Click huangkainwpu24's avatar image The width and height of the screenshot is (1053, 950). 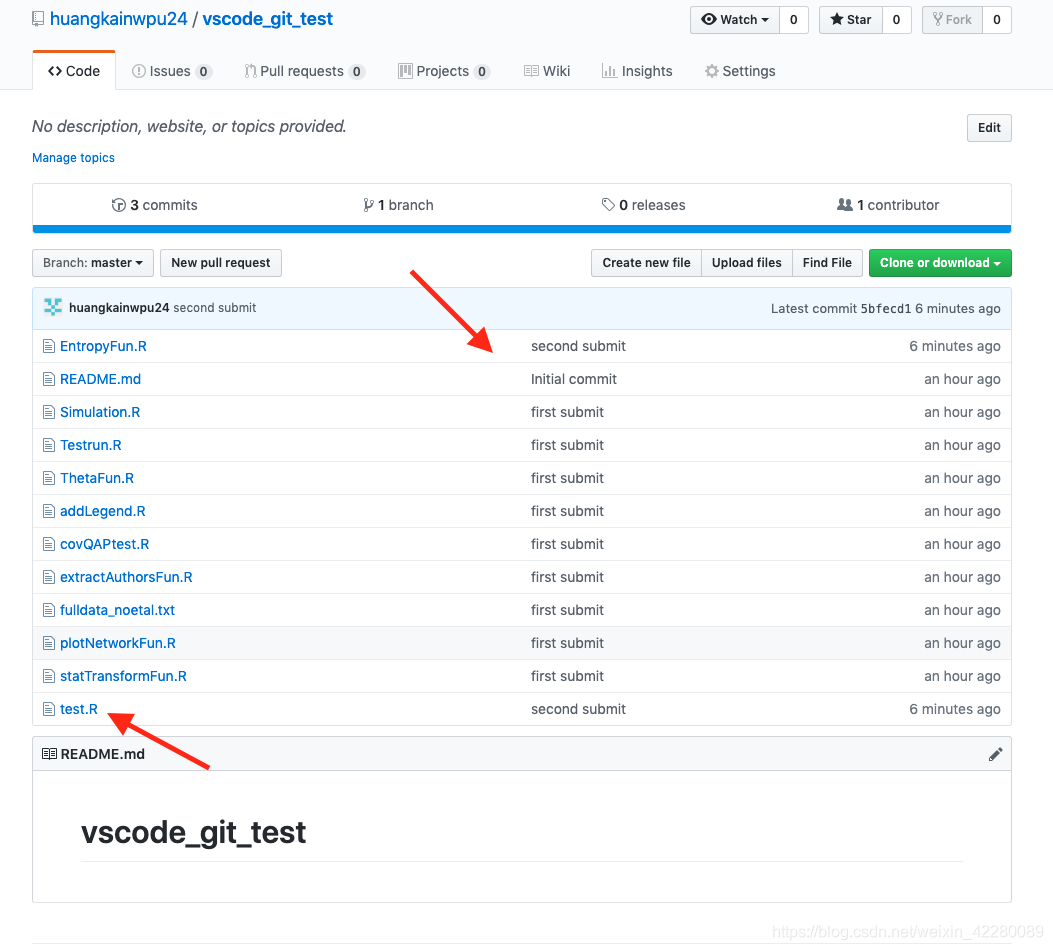(52, 307)
